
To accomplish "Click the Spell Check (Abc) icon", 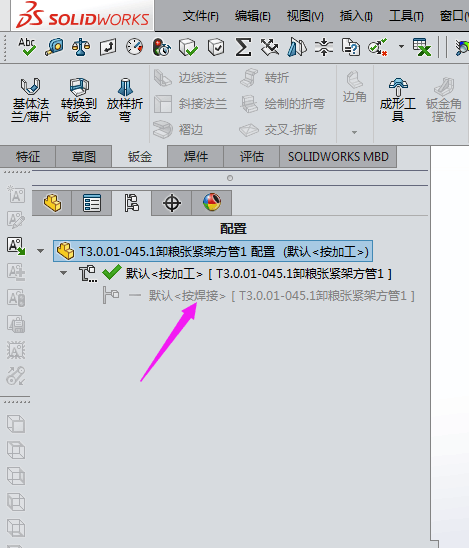I will pos(27,47).
